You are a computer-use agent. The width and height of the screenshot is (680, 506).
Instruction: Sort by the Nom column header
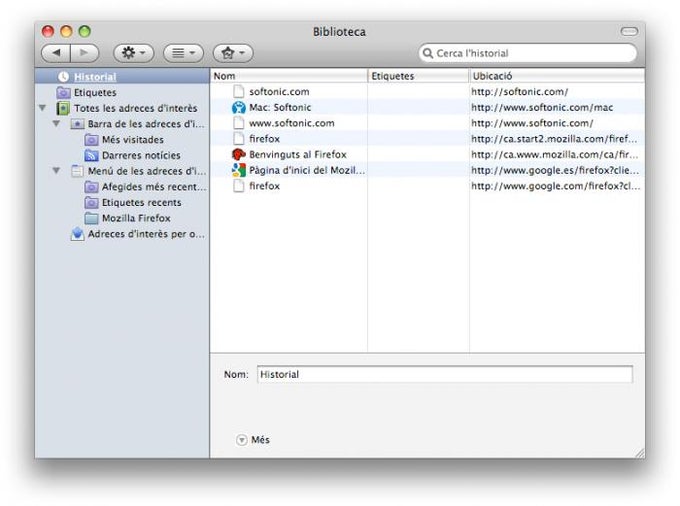click(x=289, y=76)
